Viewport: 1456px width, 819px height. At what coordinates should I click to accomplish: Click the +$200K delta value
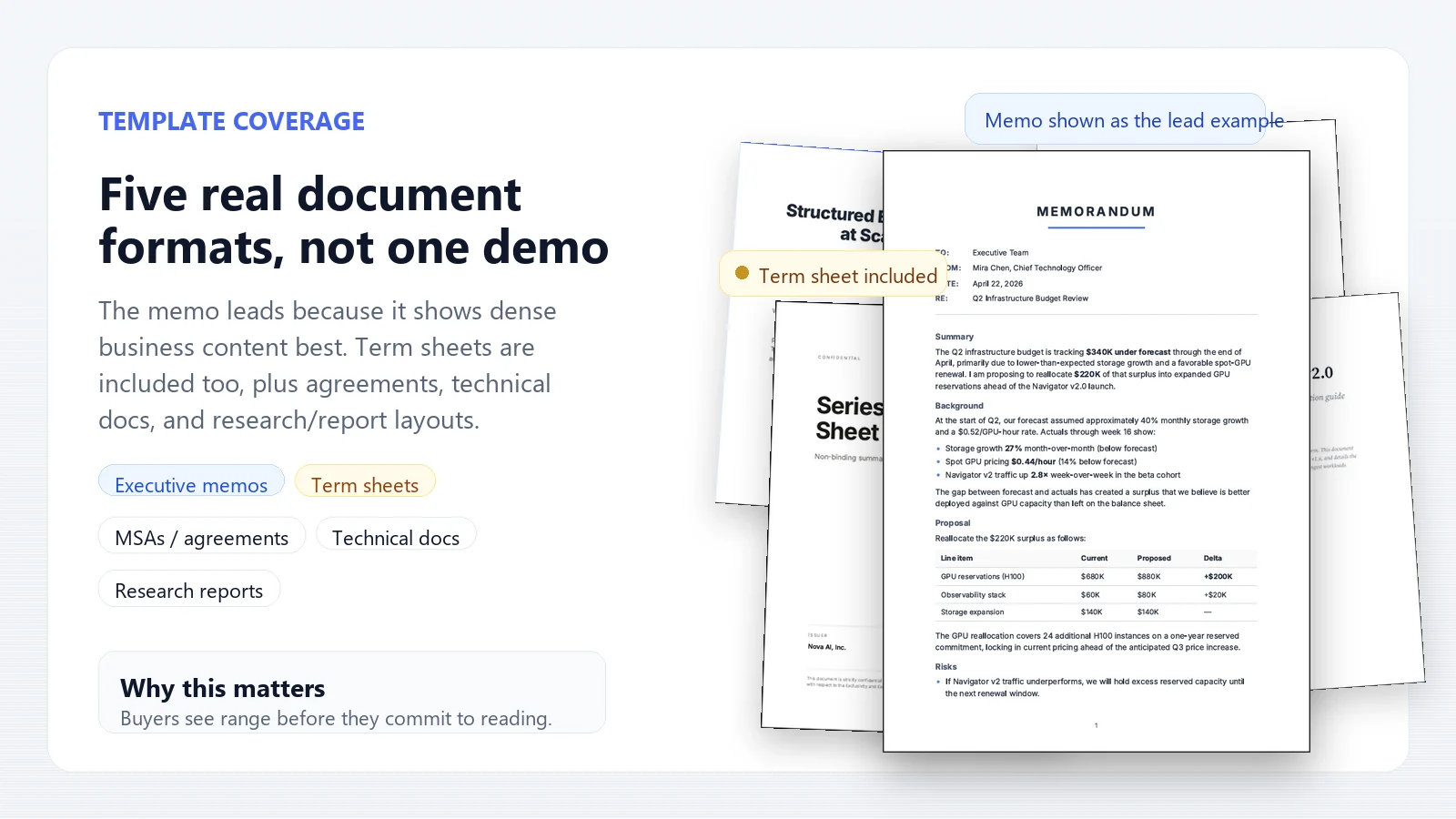1218,576
